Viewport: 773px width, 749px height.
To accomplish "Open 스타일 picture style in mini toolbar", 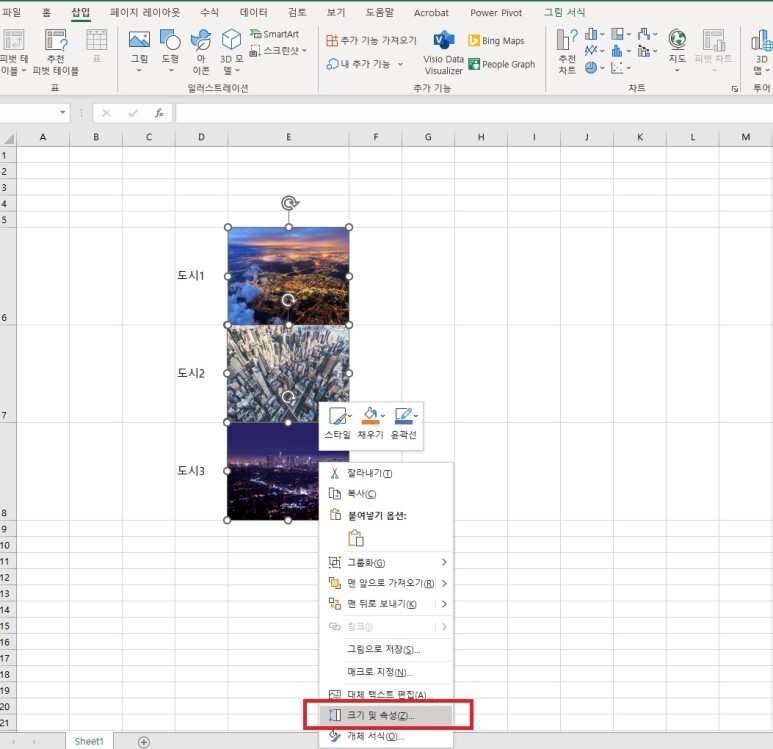I will point(338,424).
